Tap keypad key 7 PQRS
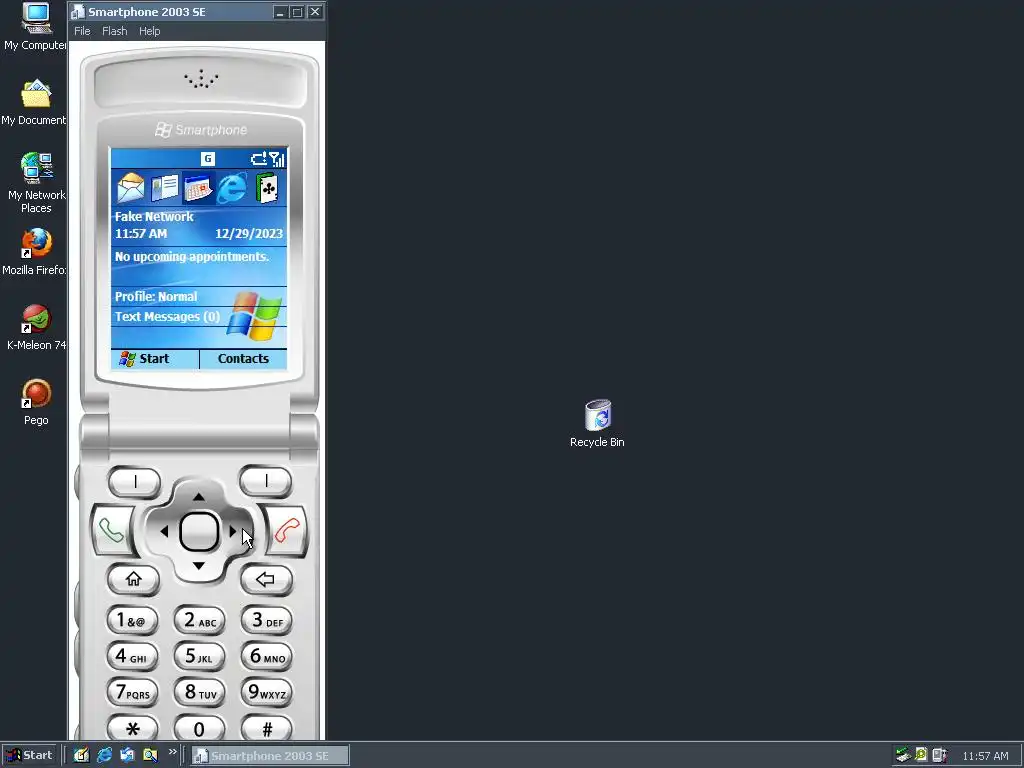 [133, 692]
